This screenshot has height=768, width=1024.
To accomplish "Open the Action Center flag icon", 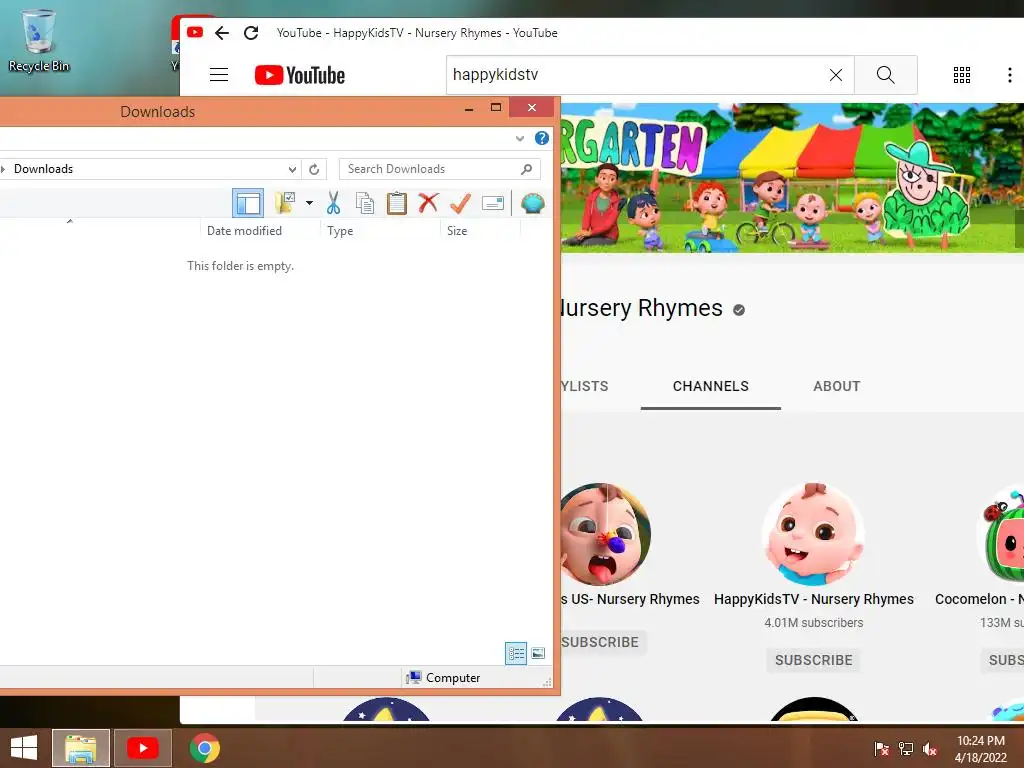I will click(881, 749).
